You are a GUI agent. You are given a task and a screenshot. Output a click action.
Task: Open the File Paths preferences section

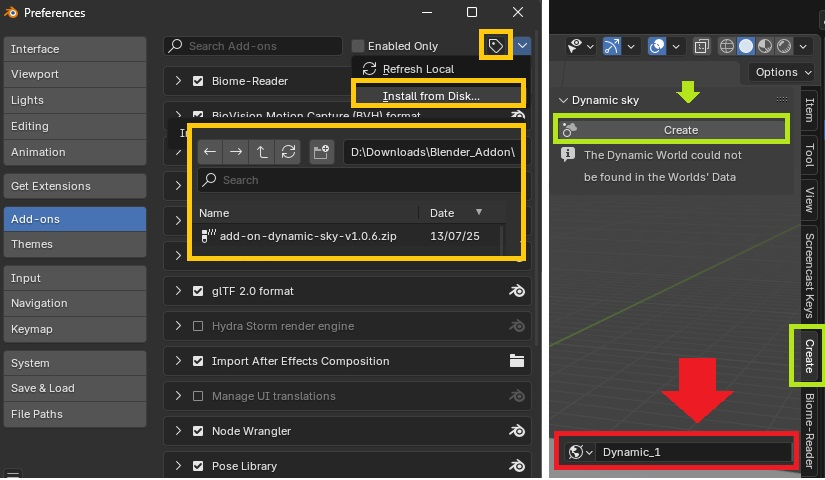tap(75, 414)
